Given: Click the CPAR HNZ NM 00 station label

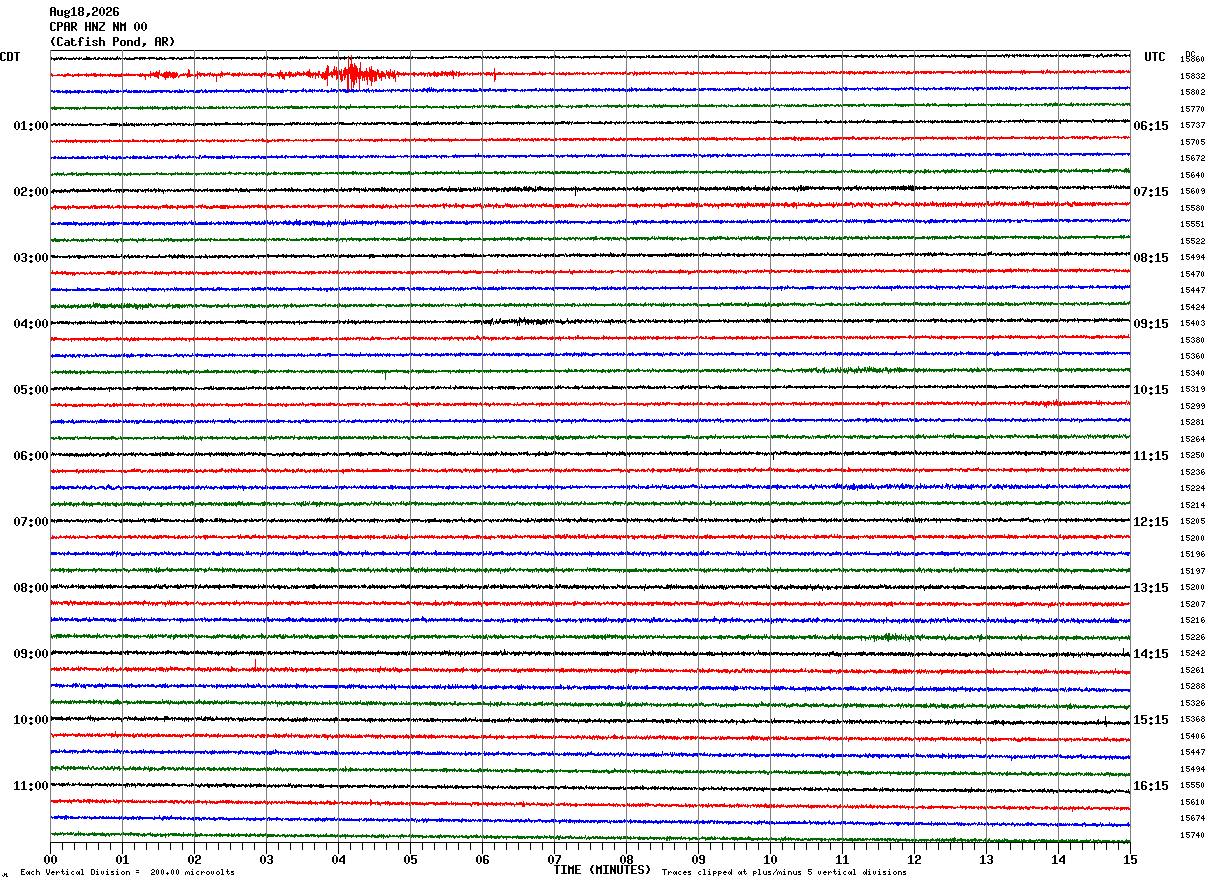Looking at the screenshot, I should (98, 27).
